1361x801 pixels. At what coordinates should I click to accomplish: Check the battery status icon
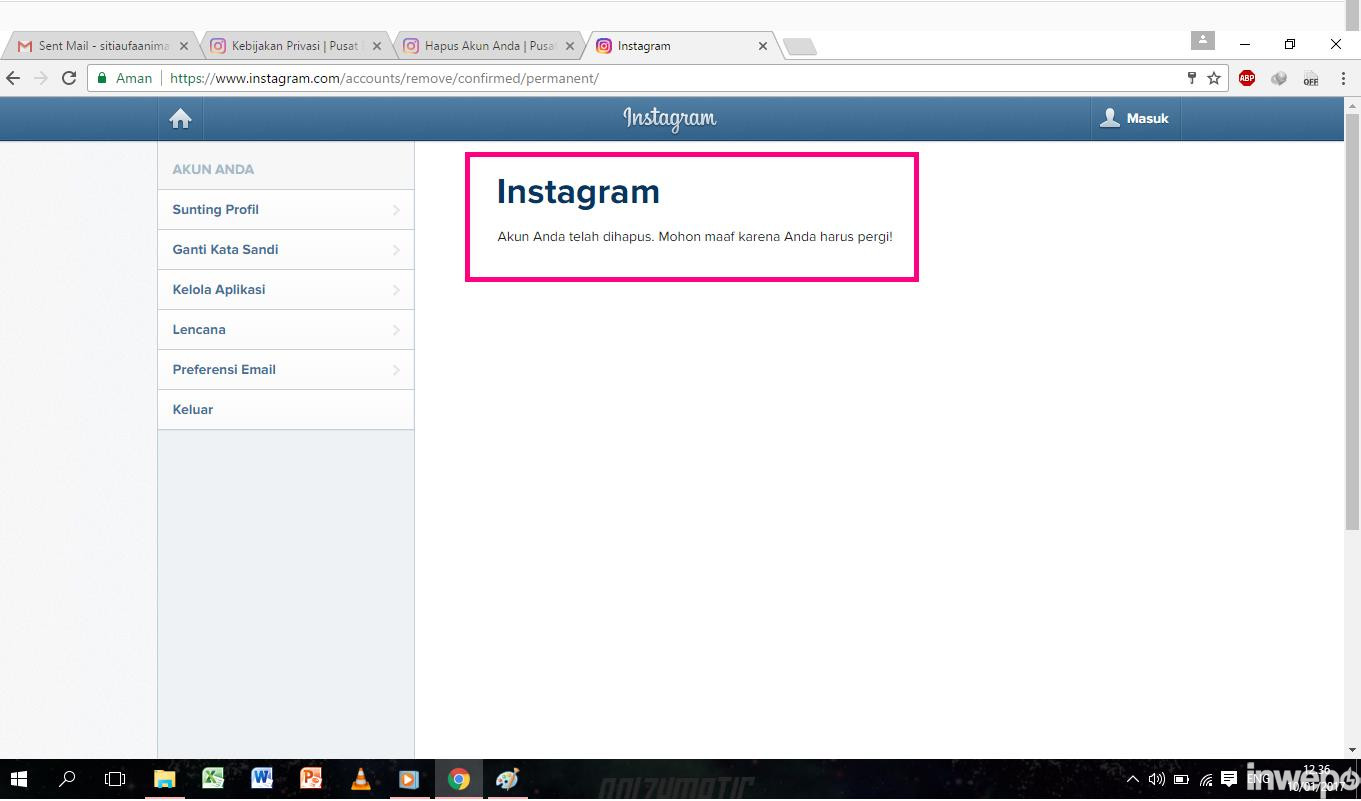tap(1181, 780)
